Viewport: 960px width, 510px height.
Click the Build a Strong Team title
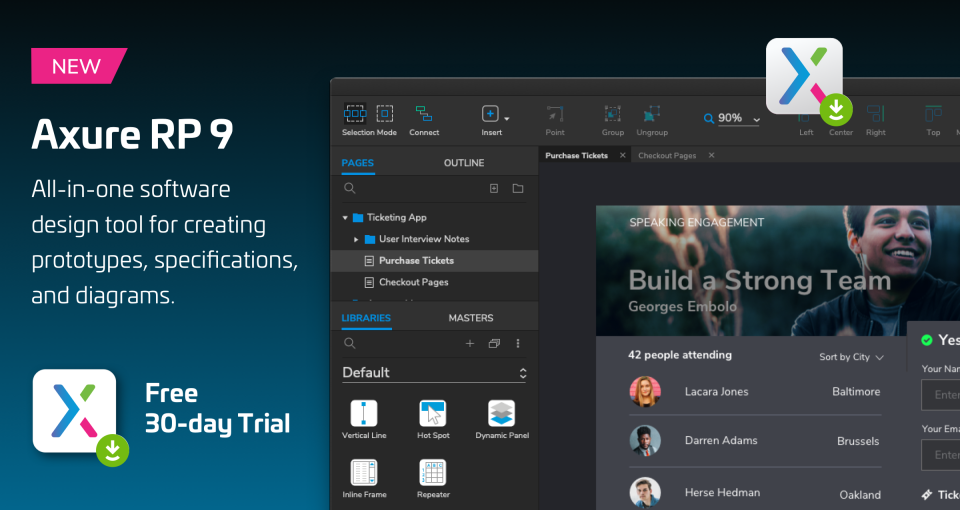coord(759,280)
